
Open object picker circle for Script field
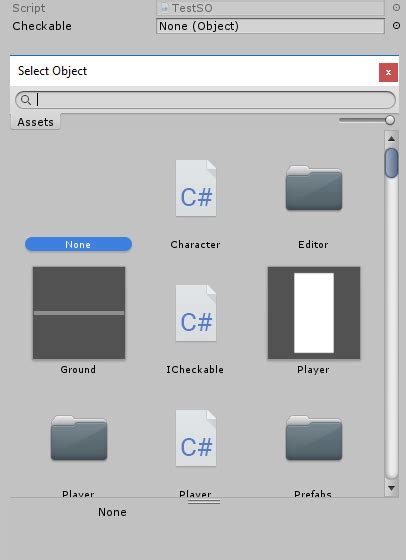[x=396, y=7]
